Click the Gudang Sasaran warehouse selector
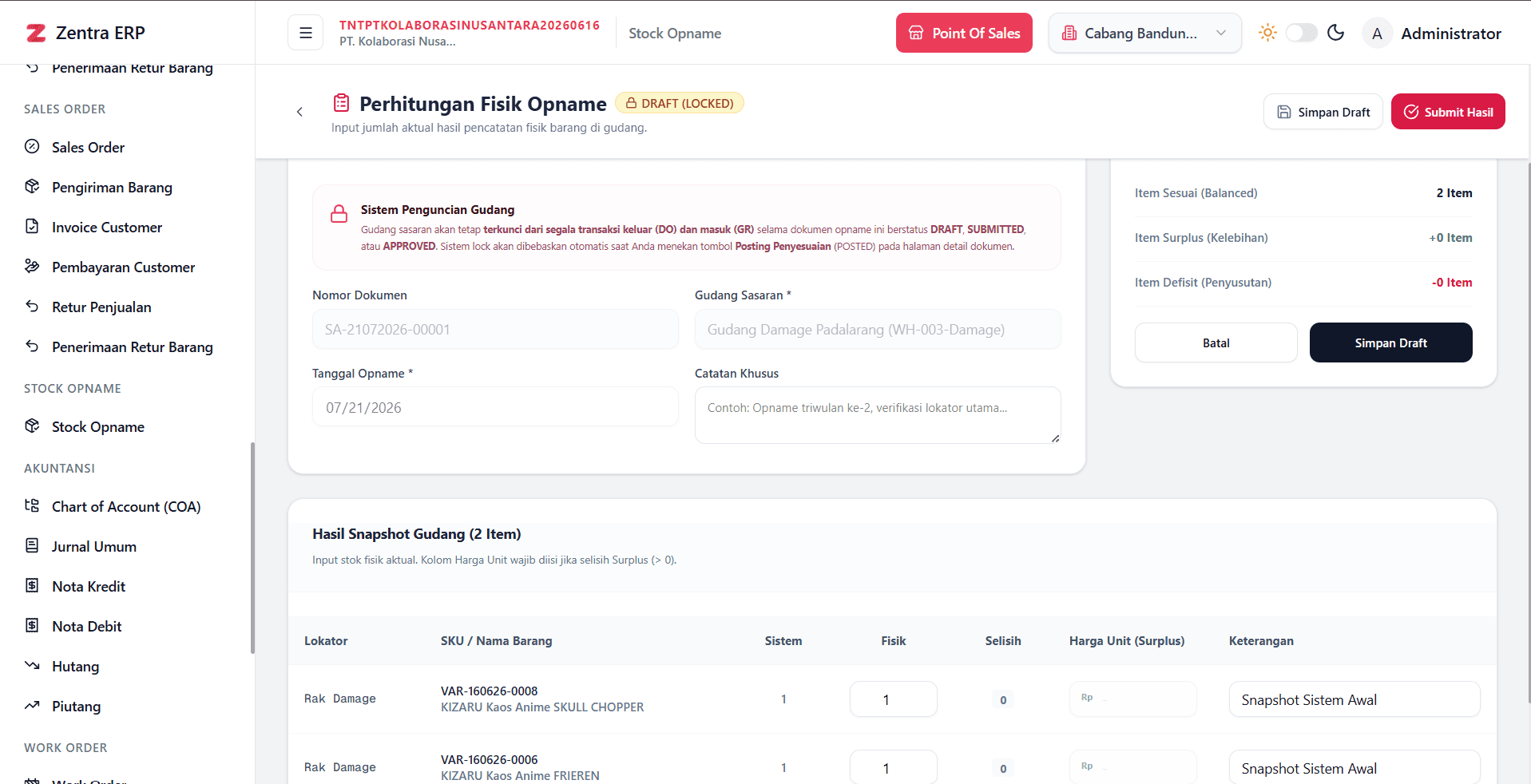This screenshot has width=1531, height=784. 878,329
